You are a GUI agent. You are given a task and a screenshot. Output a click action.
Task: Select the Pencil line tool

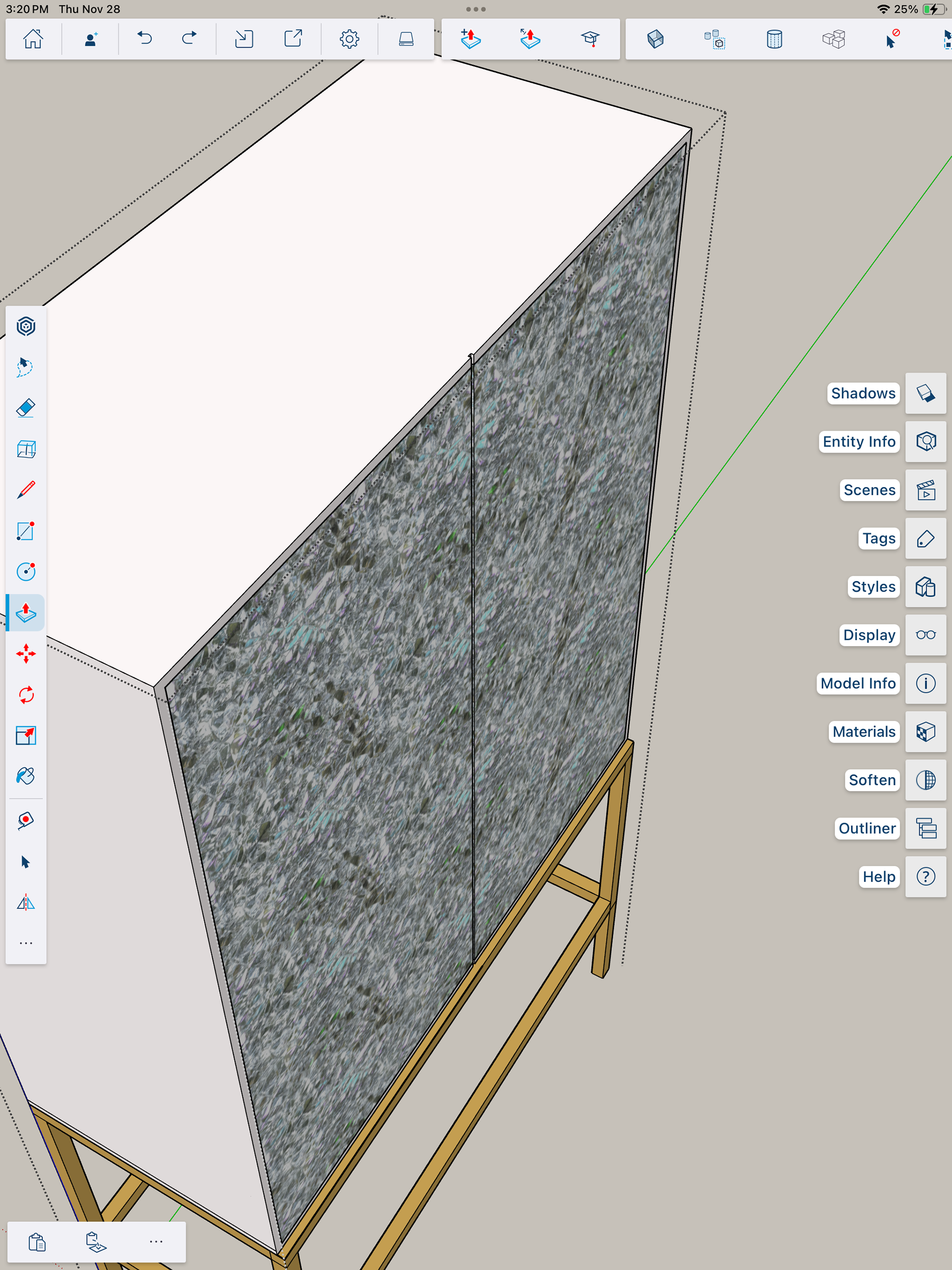(26, 490)
